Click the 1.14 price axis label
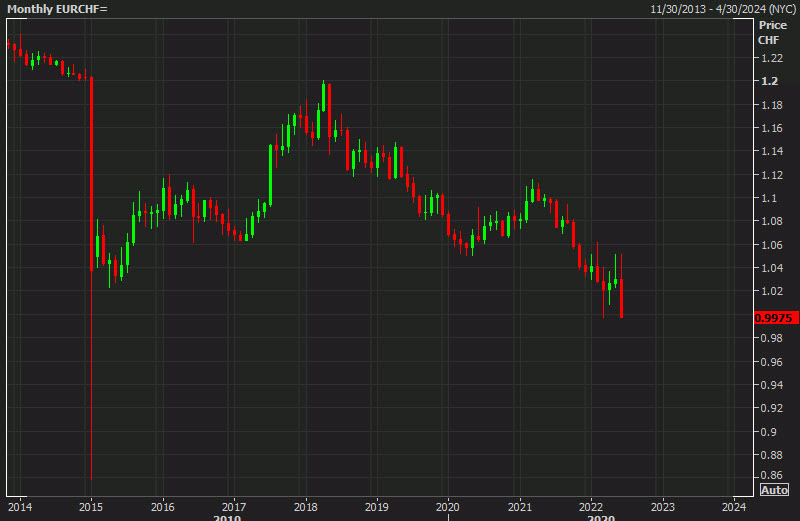Image resolution: width=800 pixels, height=521 pixels. (x=771, y=151)
